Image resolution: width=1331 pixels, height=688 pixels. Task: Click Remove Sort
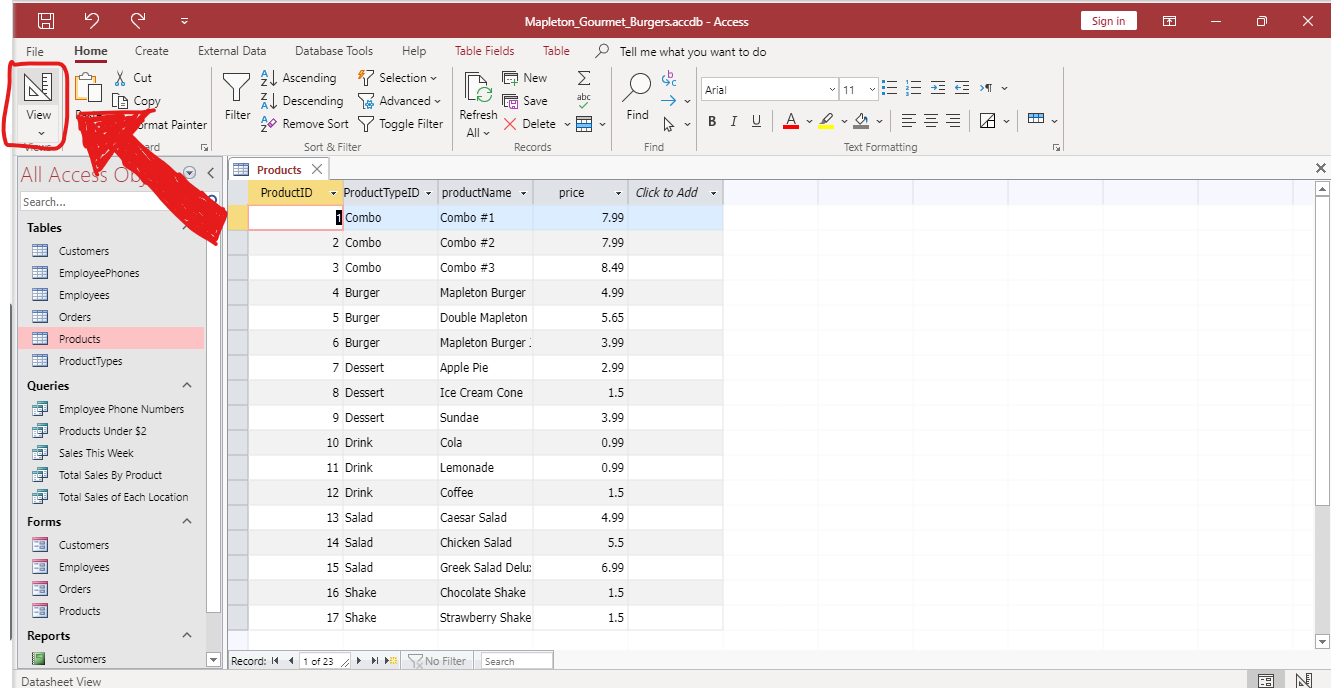point(305,124)
